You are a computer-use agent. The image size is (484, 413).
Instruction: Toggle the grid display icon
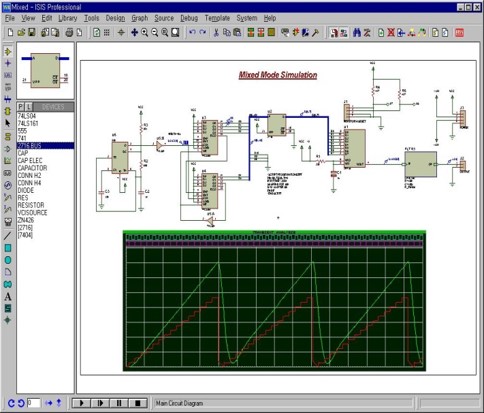click(x=107, y=32)
